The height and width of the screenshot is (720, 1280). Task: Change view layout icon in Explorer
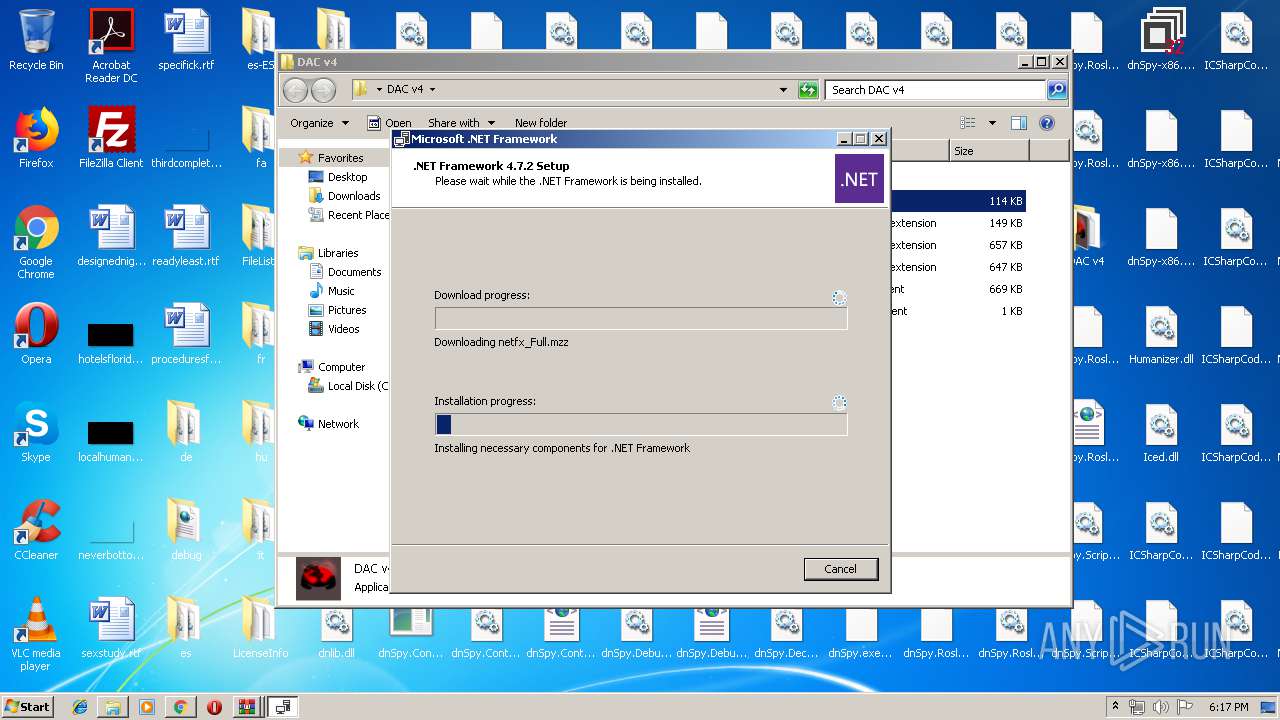point(967,123)
